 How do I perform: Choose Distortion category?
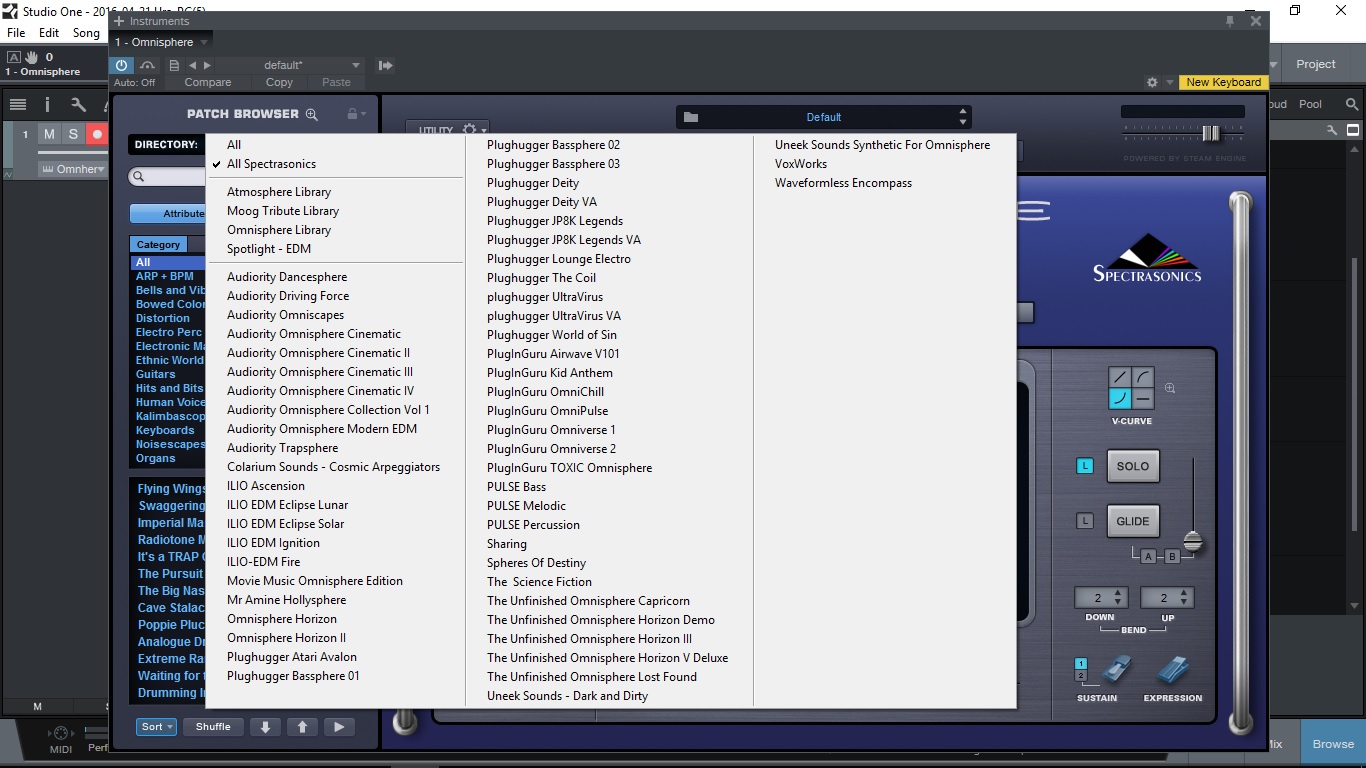[x=163, y=318]
